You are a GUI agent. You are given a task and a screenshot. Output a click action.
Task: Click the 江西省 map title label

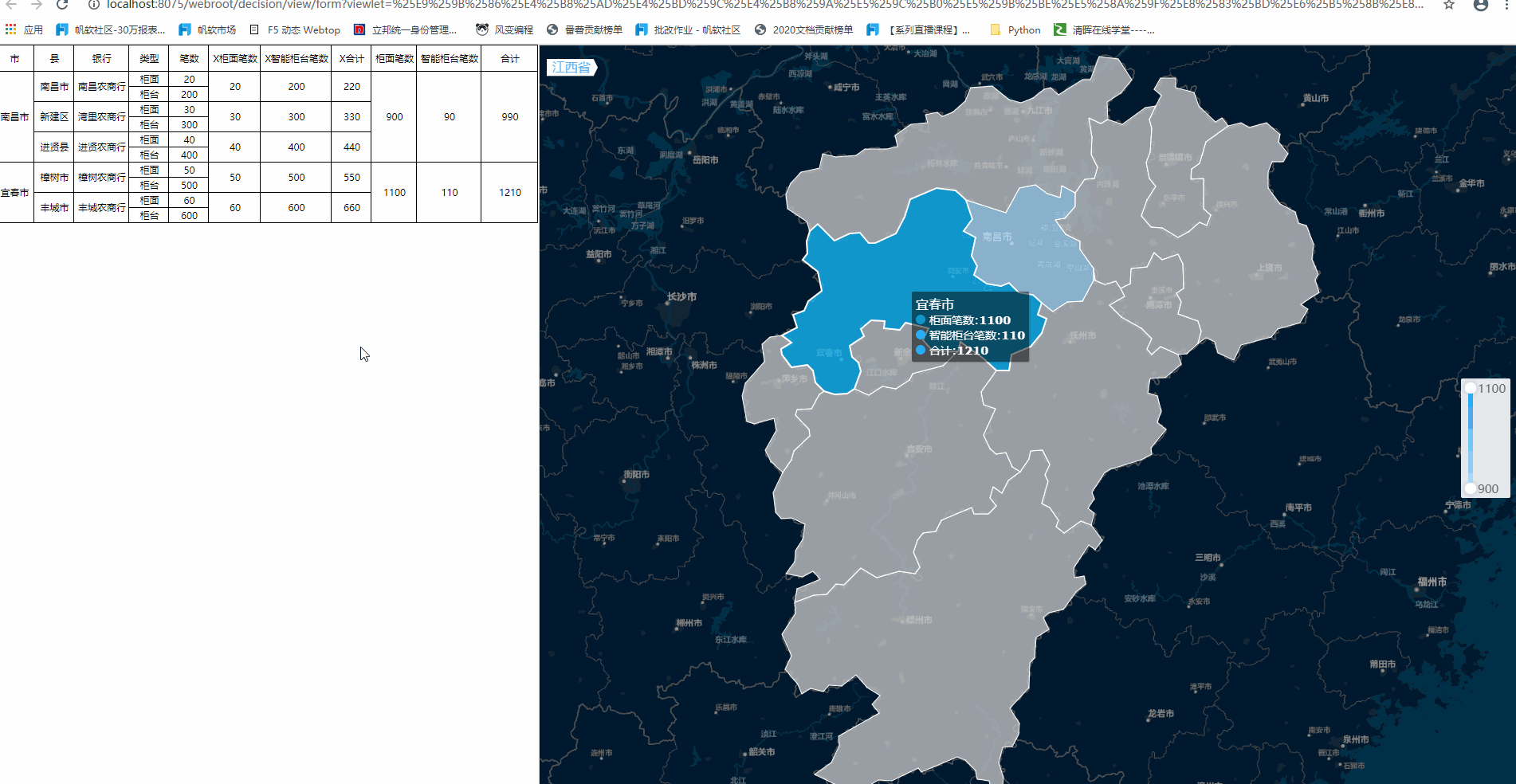pos(571,68)
